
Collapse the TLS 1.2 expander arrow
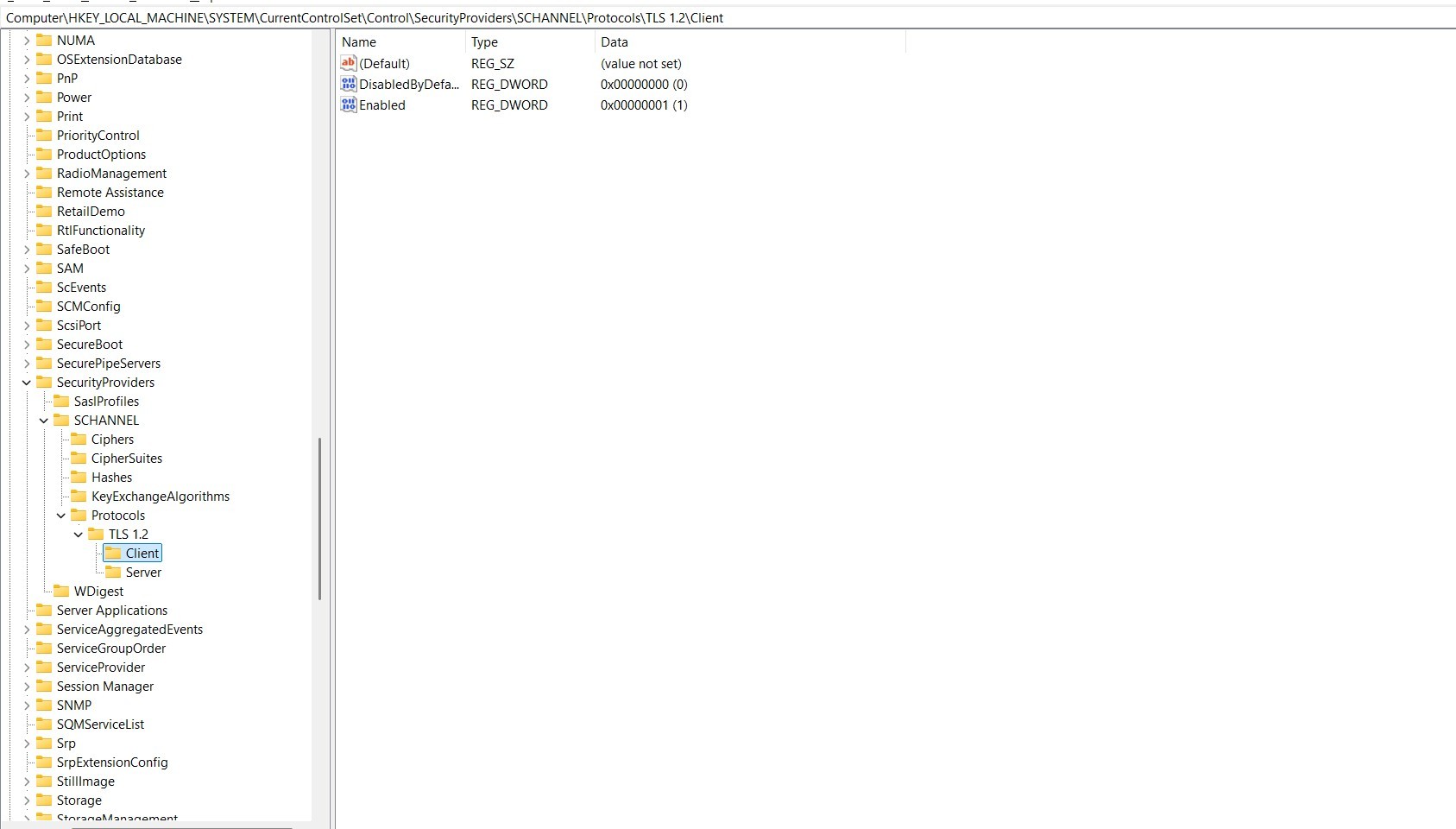click(79, 534)
